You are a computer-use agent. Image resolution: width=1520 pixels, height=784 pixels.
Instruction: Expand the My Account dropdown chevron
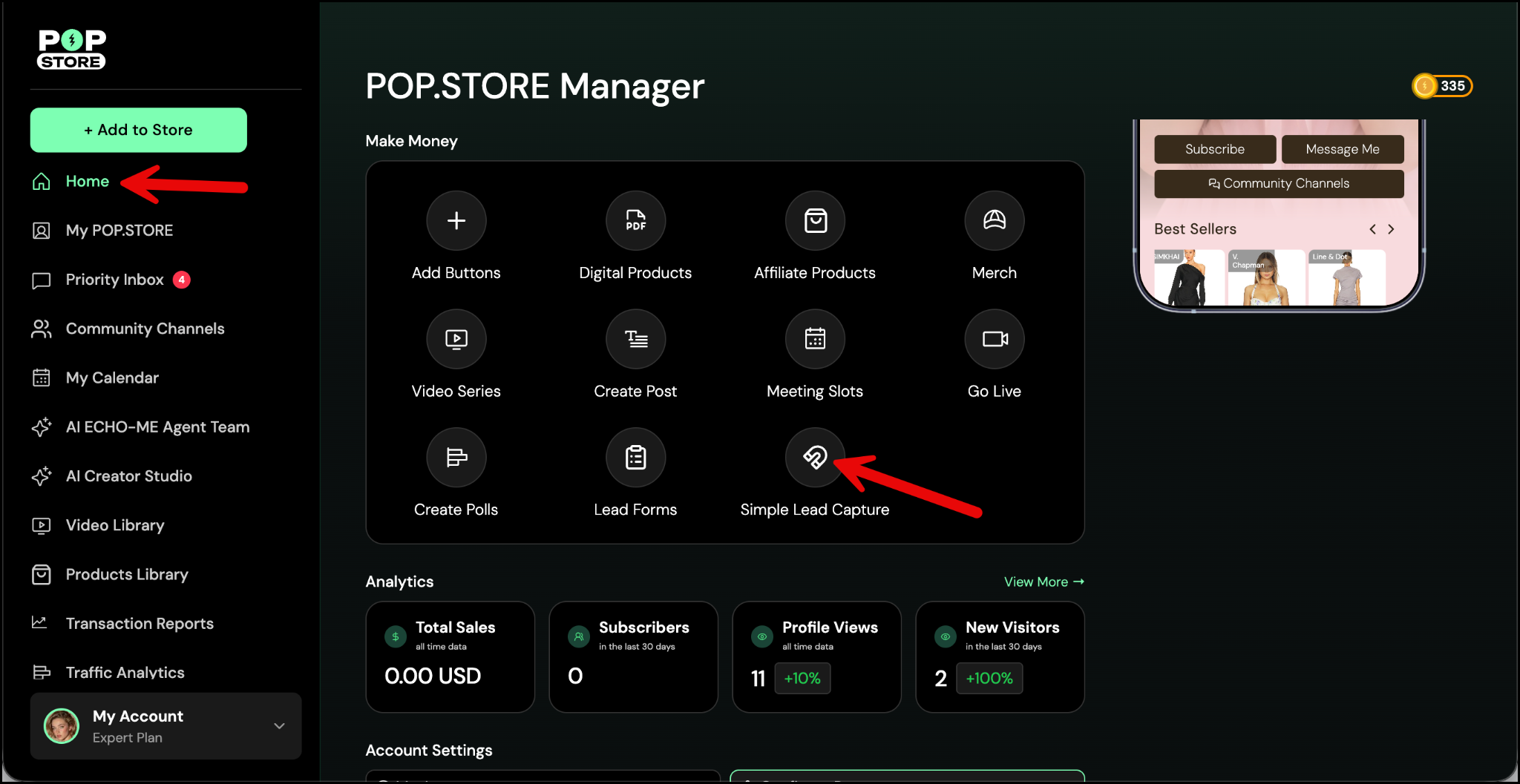[x=279, y=726]
